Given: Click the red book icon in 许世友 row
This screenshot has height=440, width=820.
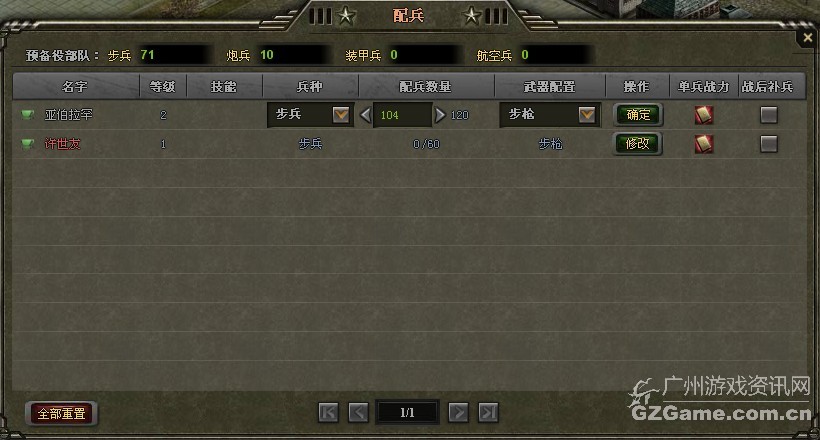Looking at the screenshot, I should click(703, 144).
